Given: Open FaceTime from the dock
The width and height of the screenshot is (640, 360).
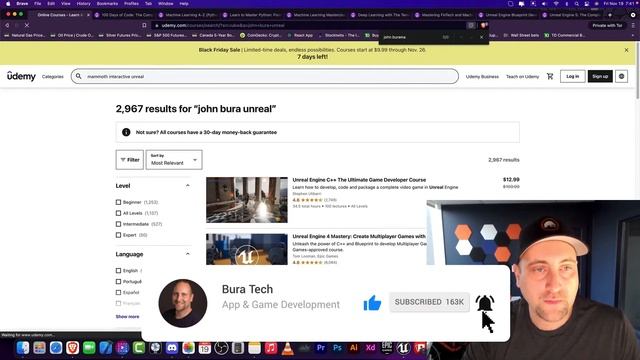Looking at the screenshot, I should coord(89,348).
